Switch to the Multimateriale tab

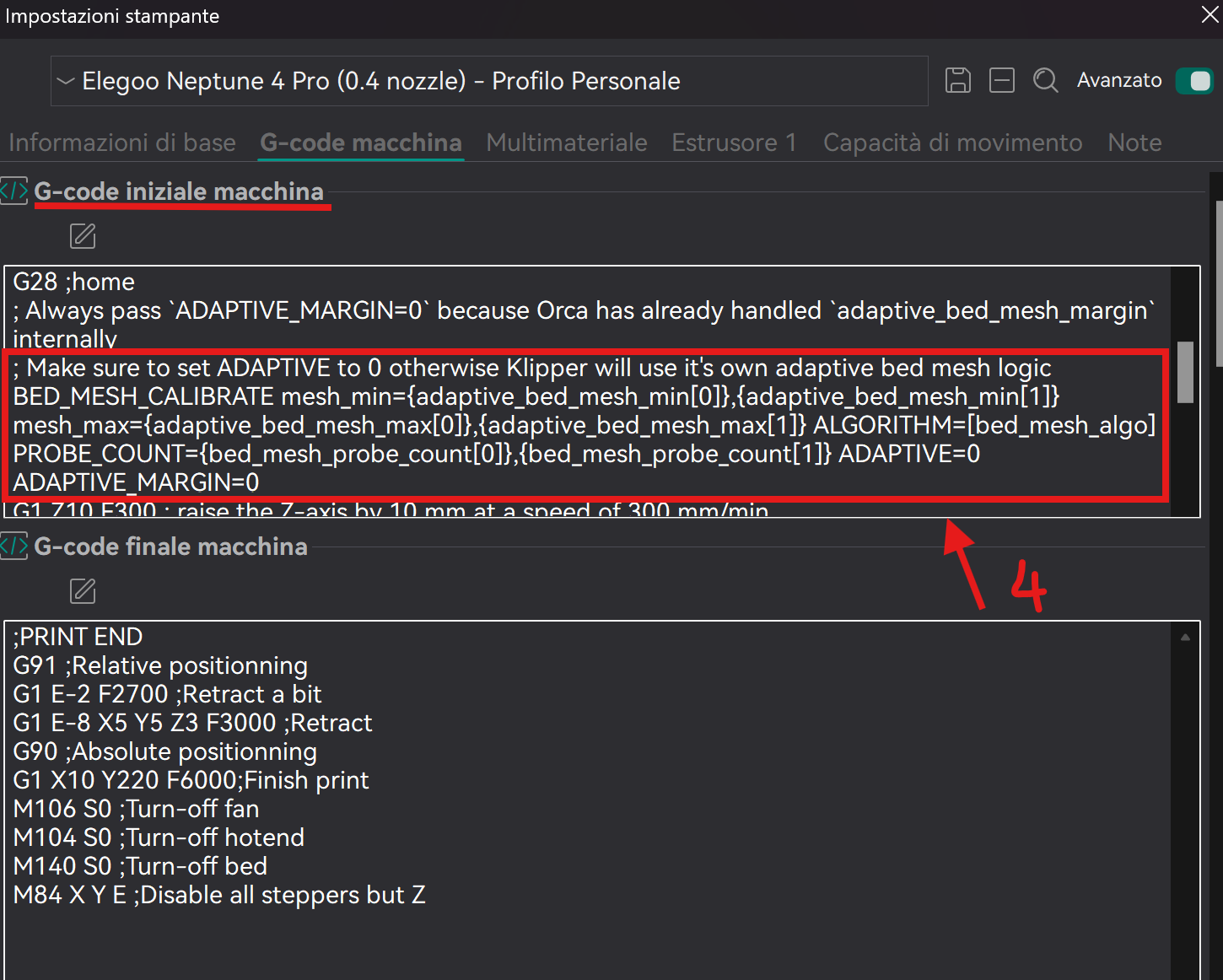coord(567,143)
